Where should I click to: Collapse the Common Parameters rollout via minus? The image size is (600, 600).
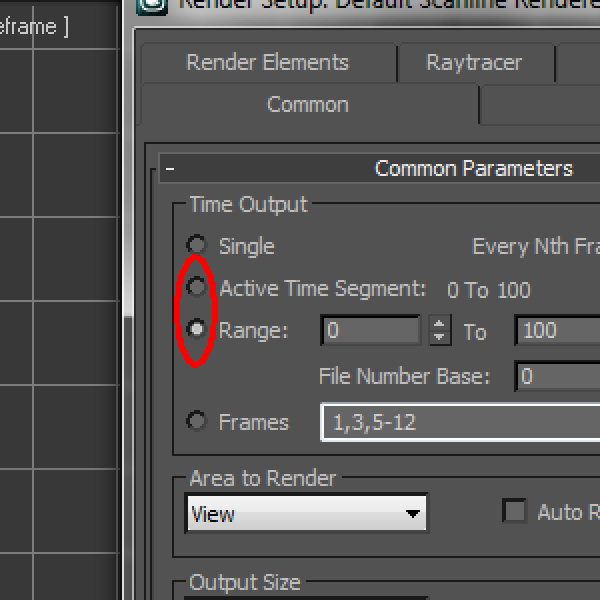[171, 169]
